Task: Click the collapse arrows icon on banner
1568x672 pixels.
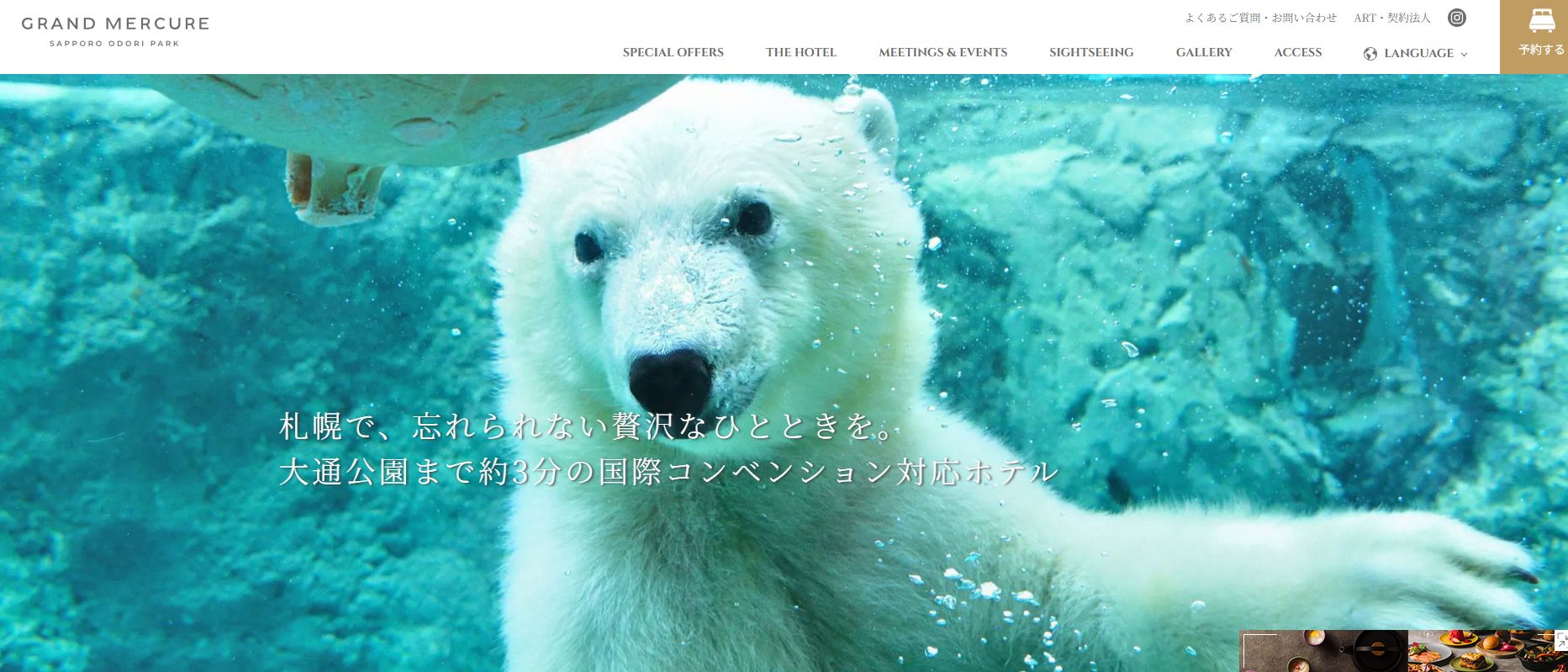Action: [1561, 641]
